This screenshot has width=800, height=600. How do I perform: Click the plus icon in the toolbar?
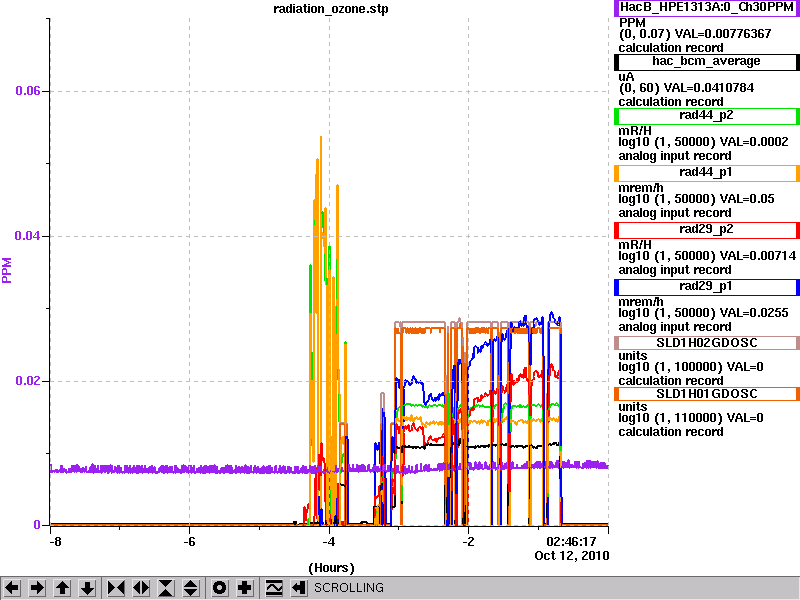(245, 588)
